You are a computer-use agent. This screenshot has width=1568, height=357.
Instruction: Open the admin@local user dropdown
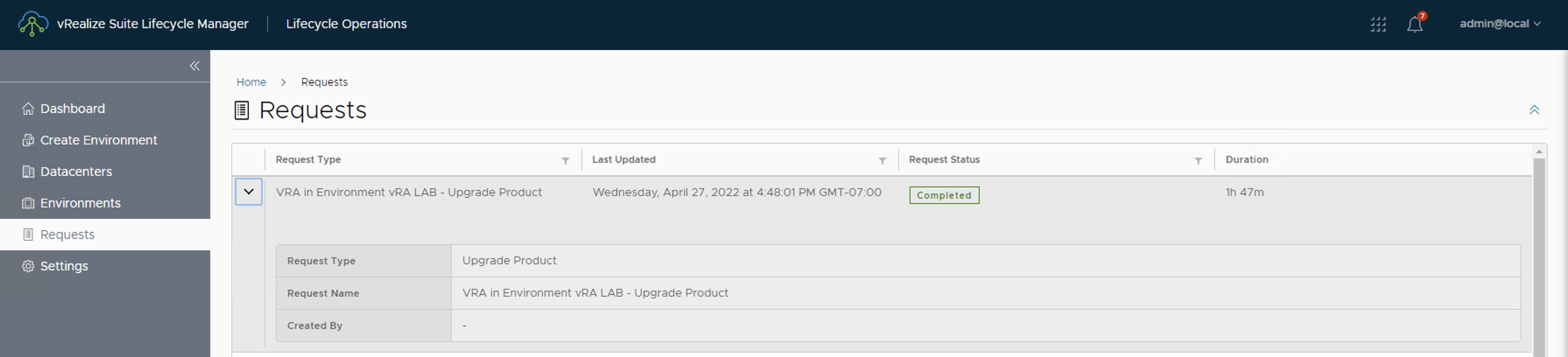tap(1499, 24)
